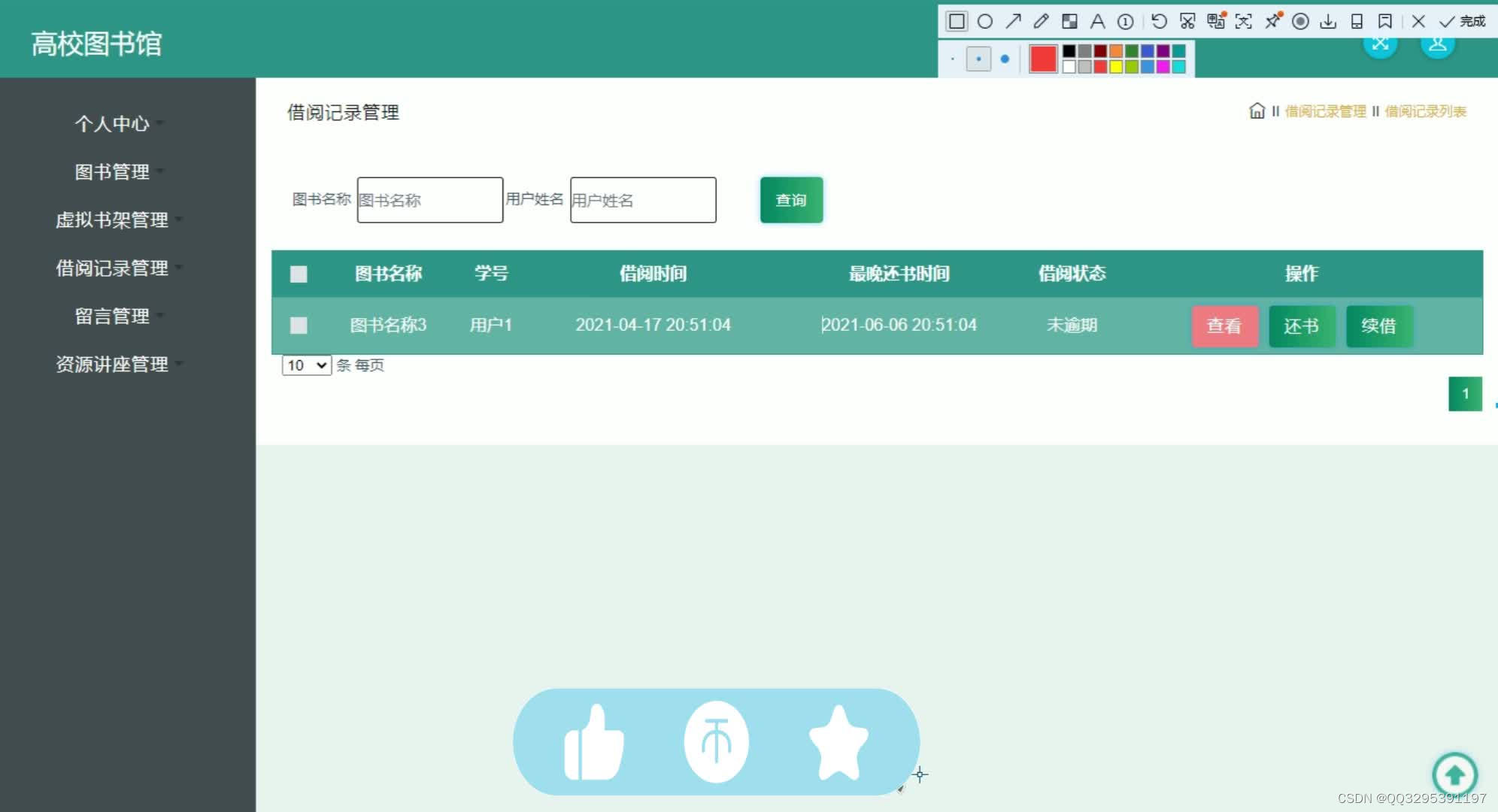The width and height of the screenshot is (1498, 812).
Task: Click 还书 button to return book
Action: click(1302, 326)
